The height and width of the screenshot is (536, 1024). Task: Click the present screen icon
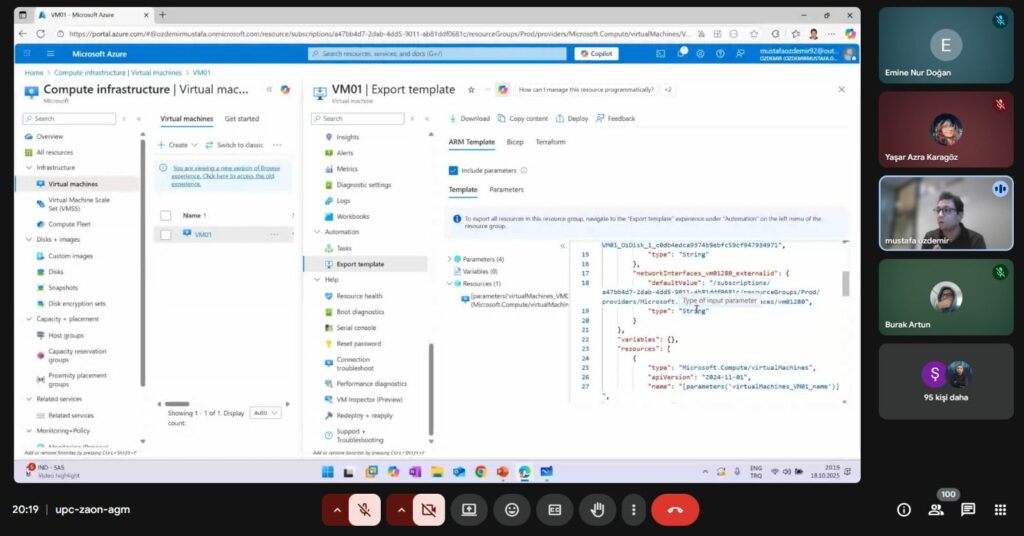pyautogui.click(x=469, y=510)
